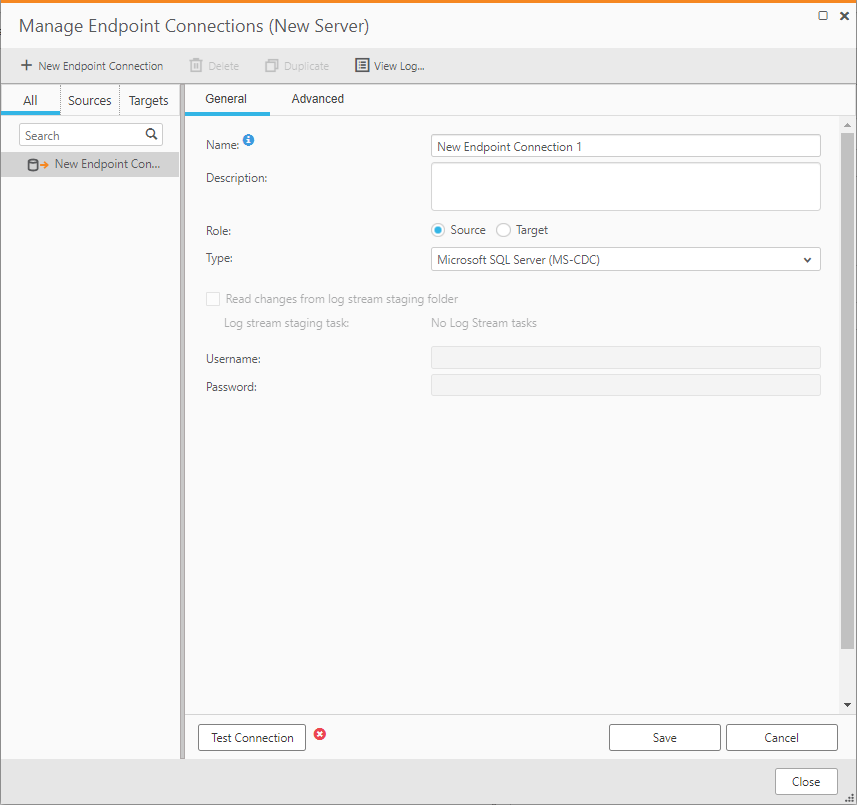
Task: Select the Target role radio button
Action: click(x=503, y=229)
